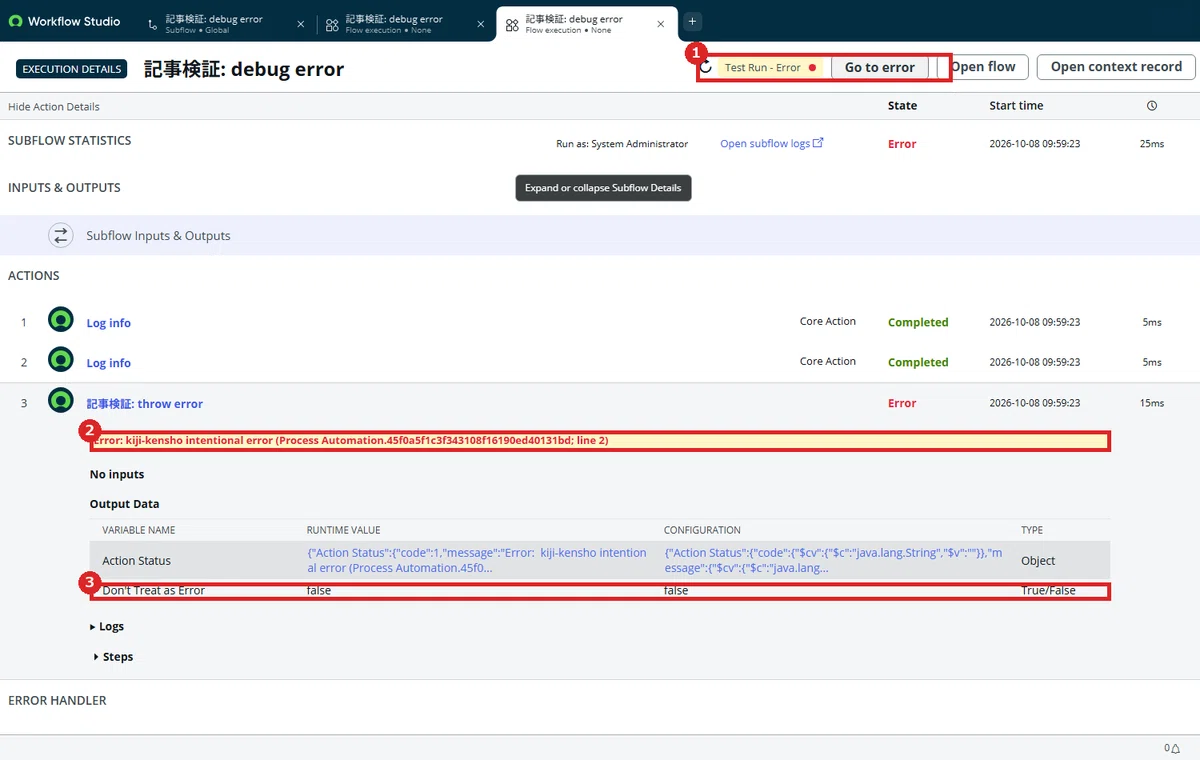Click the action icon for the throw error step
1200x760 pixels.
coord(61,401)
